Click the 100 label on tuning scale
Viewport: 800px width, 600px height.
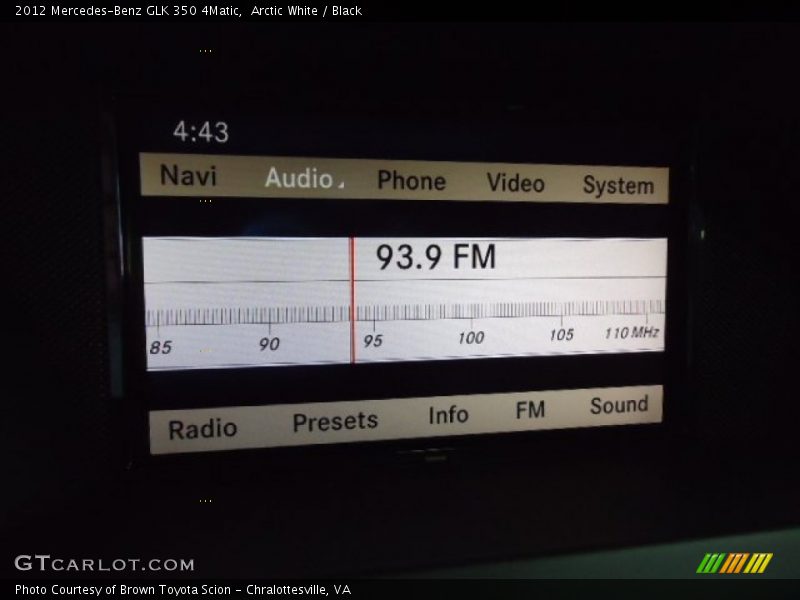(471, 337)
